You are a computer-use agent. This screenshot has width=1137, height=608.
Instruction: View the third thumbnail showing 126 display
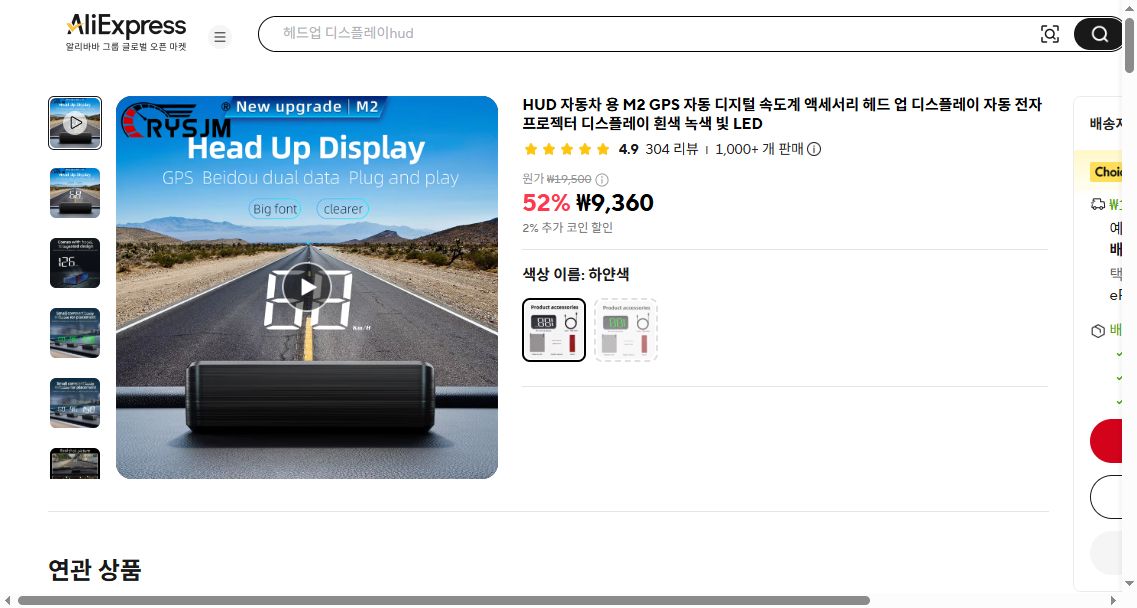tap(75, 263)
